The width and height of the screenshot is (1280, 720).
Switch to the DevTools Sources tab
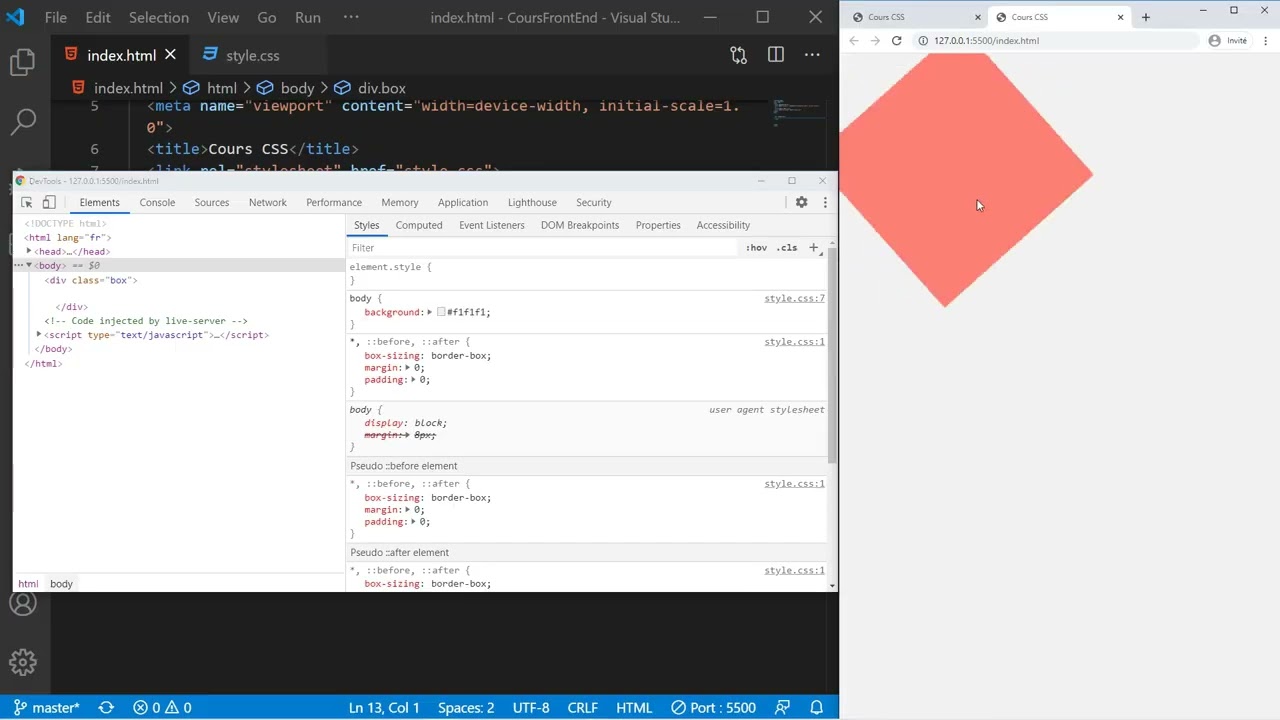pyautogui.click(x=212, y=202)
